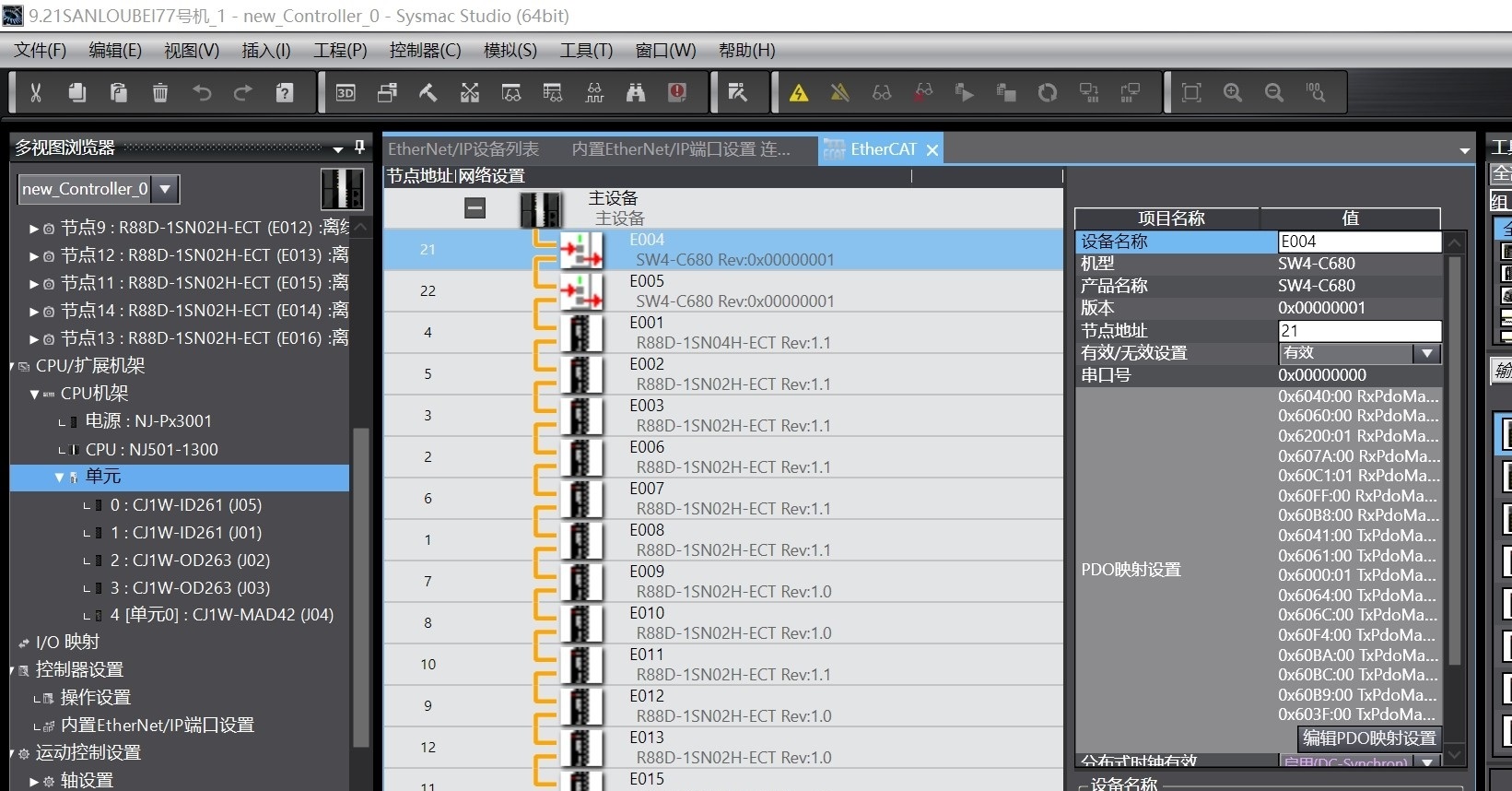The image size is (1512, 791).
Task: Click the Copy toolbar icon
Action: pyautogui.click(x=77, y=92)
